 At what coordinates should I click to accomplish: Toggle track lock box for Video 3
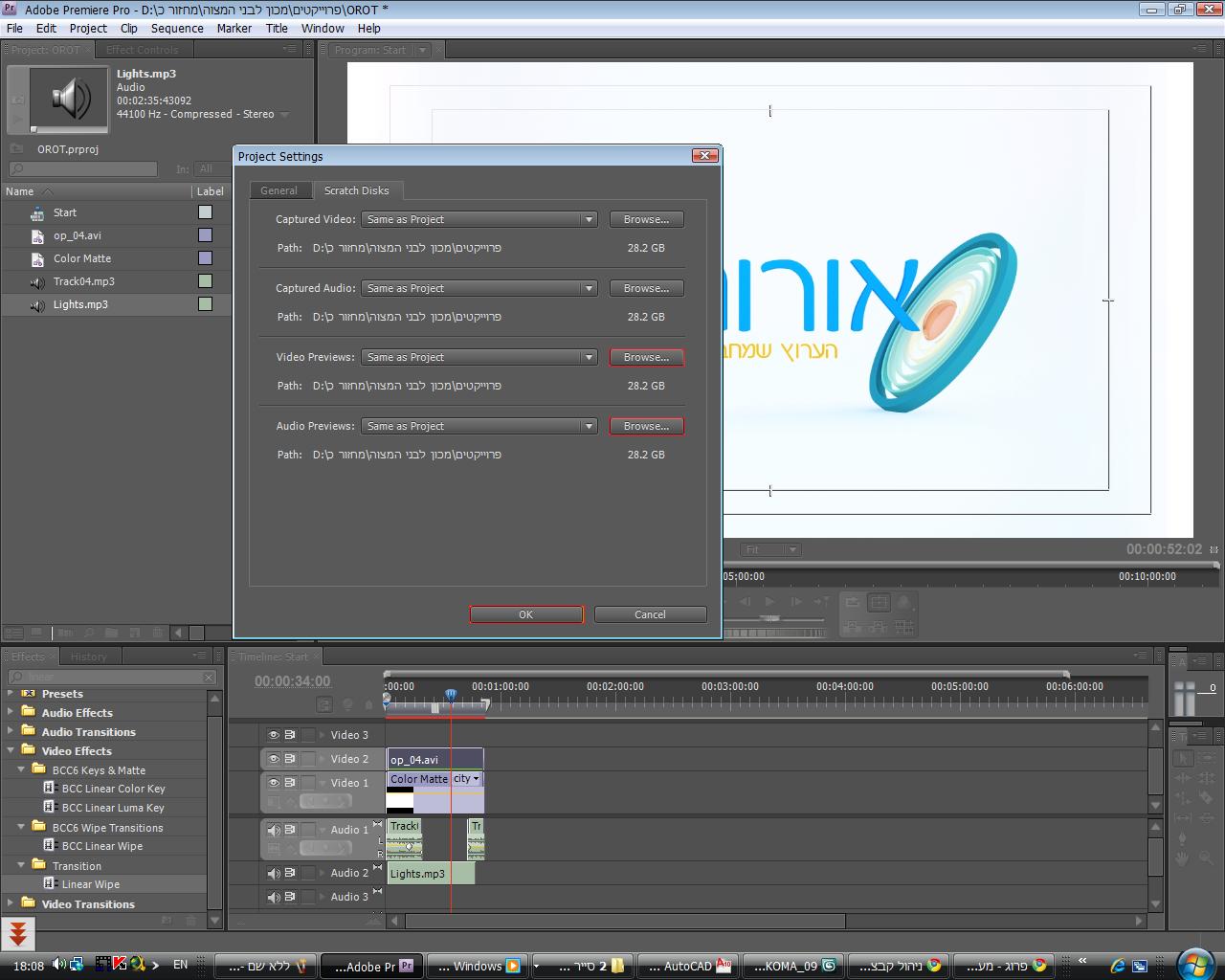[308, 735]
